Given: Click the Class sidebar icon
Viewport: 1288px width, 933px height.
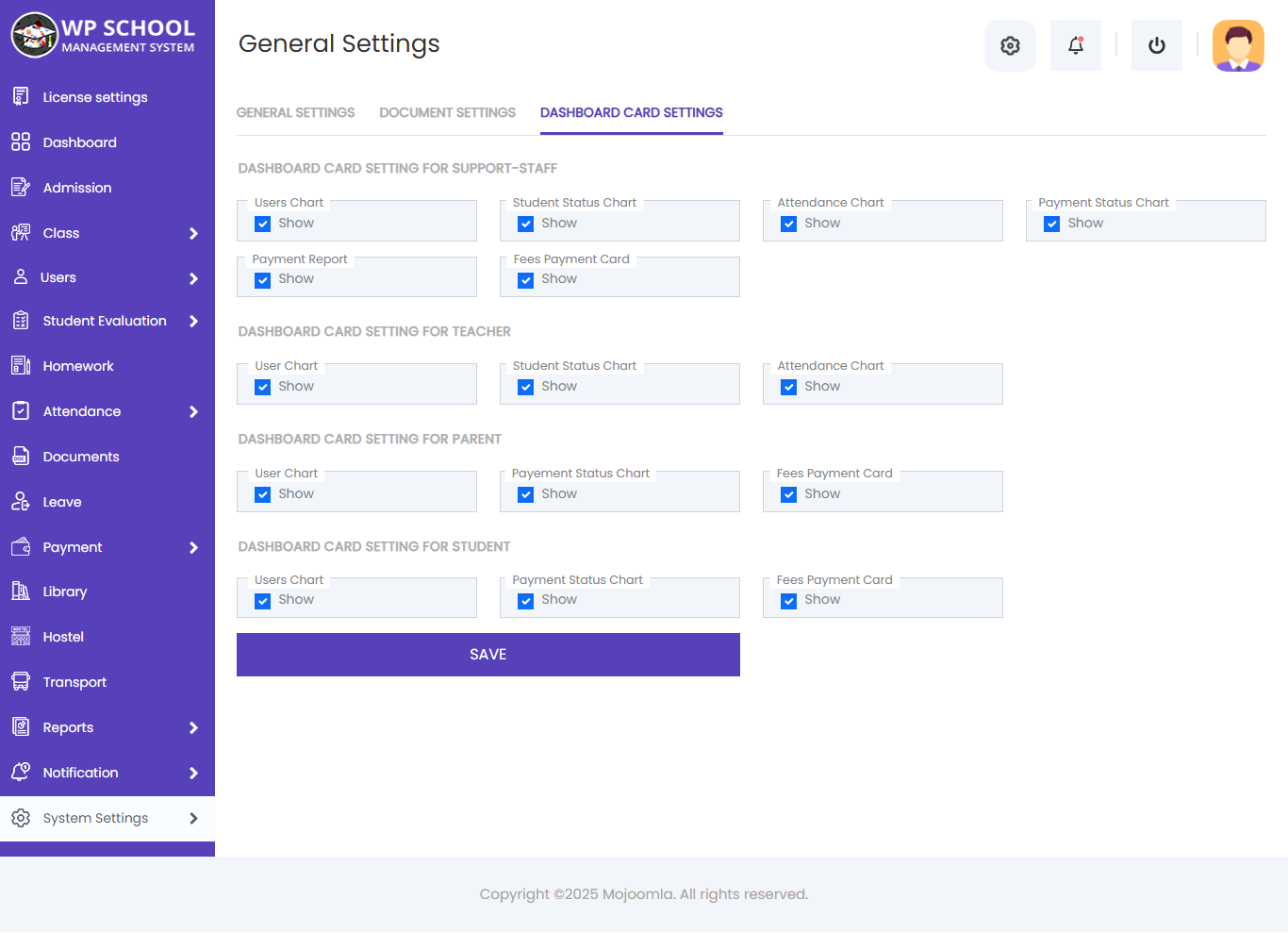Looking at the screenshot, I should 21,232.
